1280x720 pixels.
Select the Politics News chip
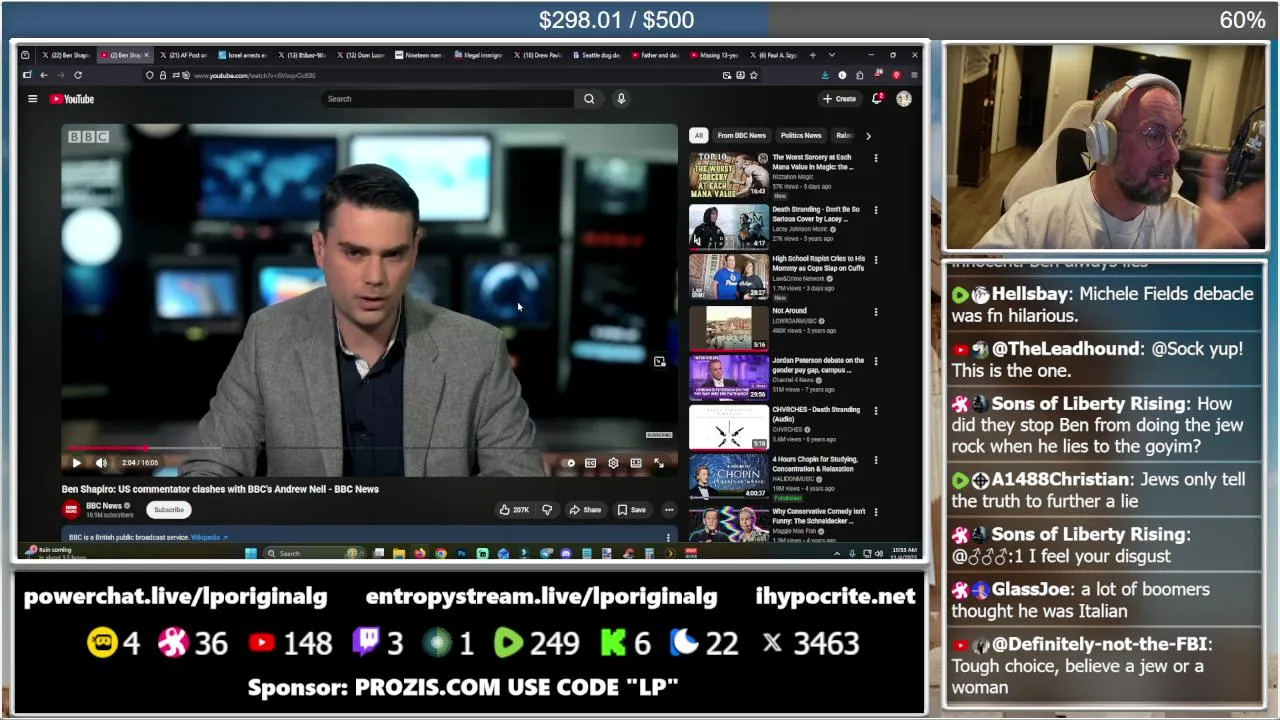[x=801, y=135]
